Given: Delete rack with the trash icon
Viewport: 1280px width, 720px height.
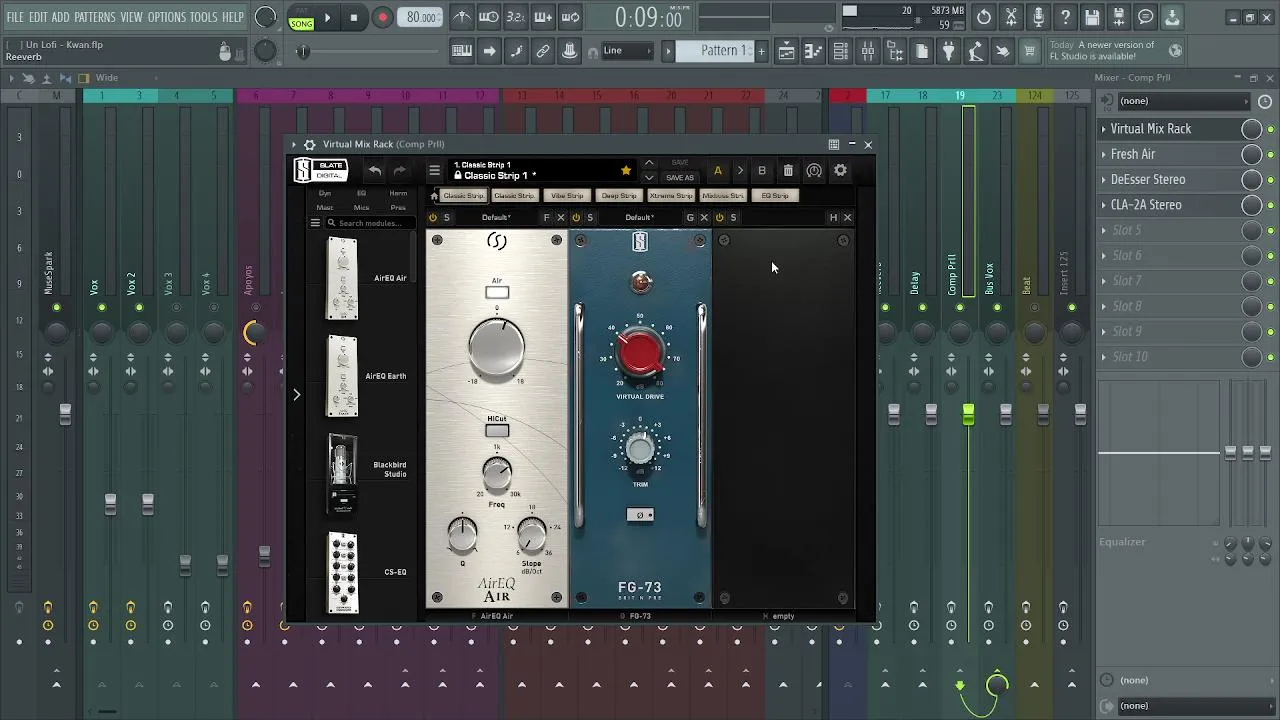Looking at the screenshot, I should [788, 171].
